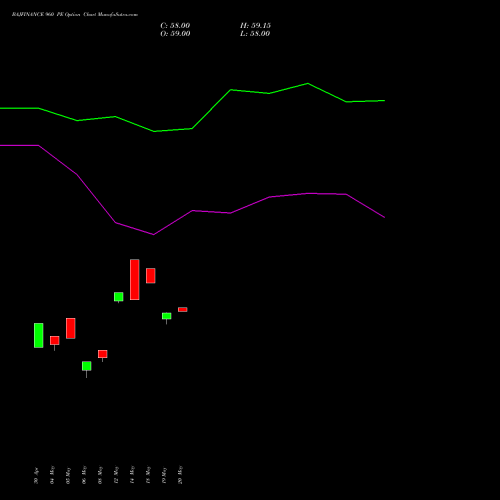Select the last small red candle above 20 May
Screen dimensions: 500x500
(183, 310)
